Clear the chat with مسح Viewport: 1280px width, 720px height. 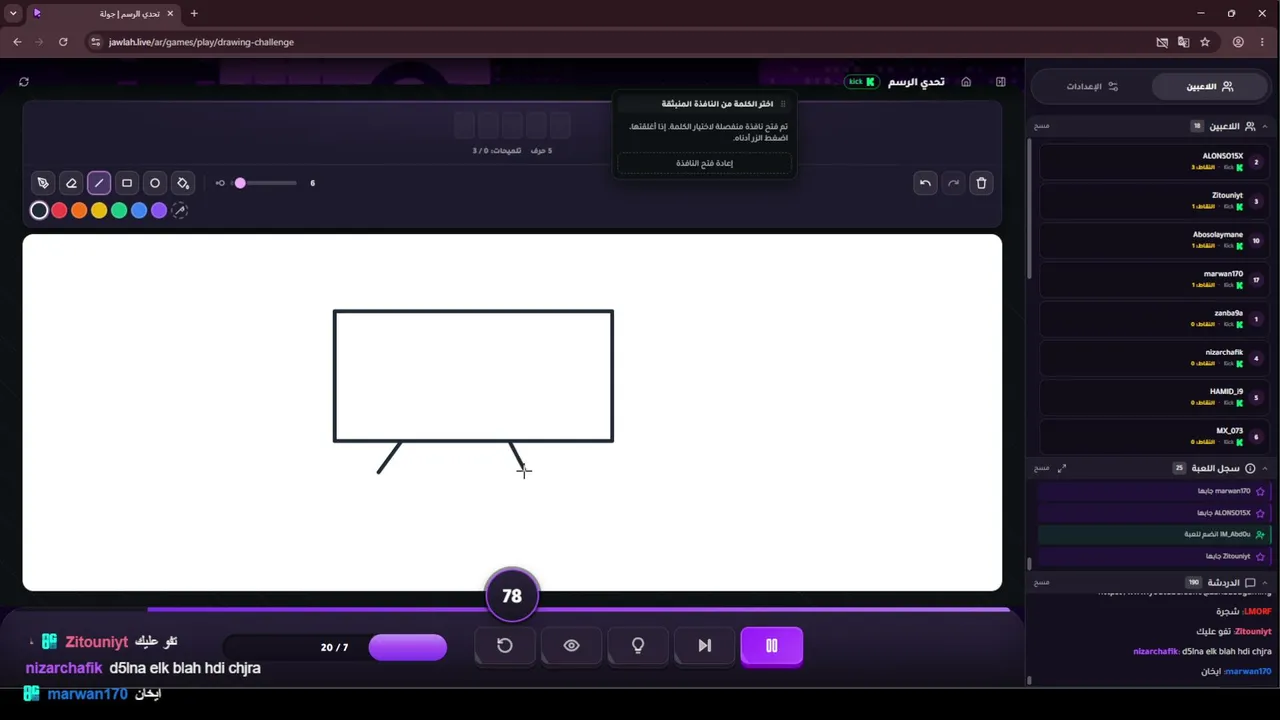1041,582
